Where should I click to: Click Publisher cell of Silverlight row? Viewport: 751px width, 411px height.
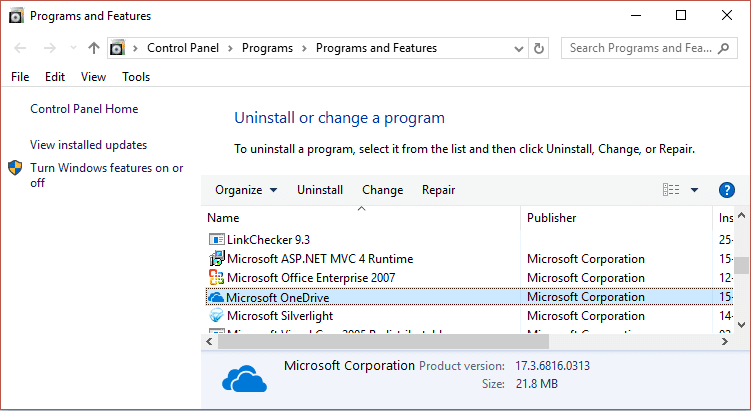coord(586,316)
